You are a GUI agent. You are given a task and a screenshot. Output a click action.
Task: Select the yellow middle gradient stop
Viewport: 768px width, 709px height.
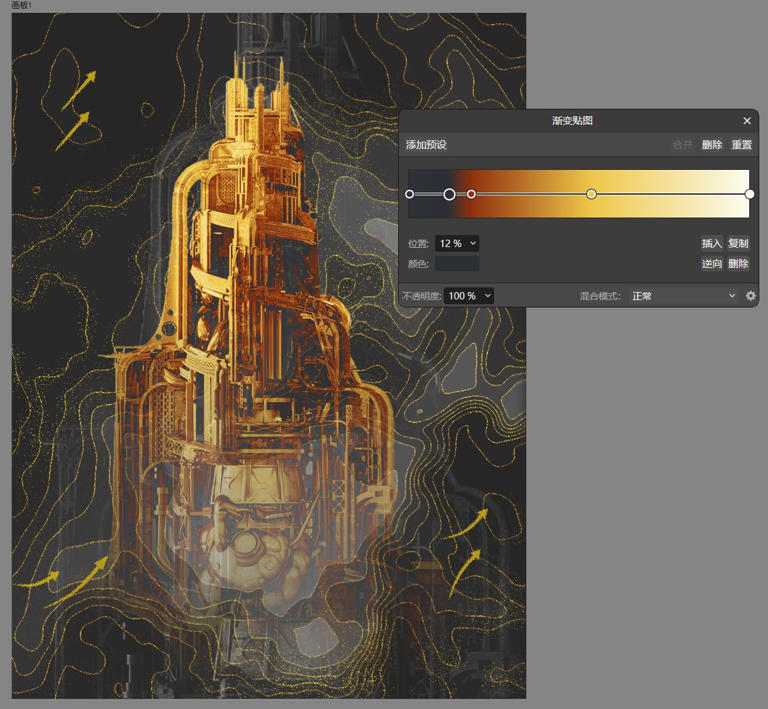pos(591,194)
